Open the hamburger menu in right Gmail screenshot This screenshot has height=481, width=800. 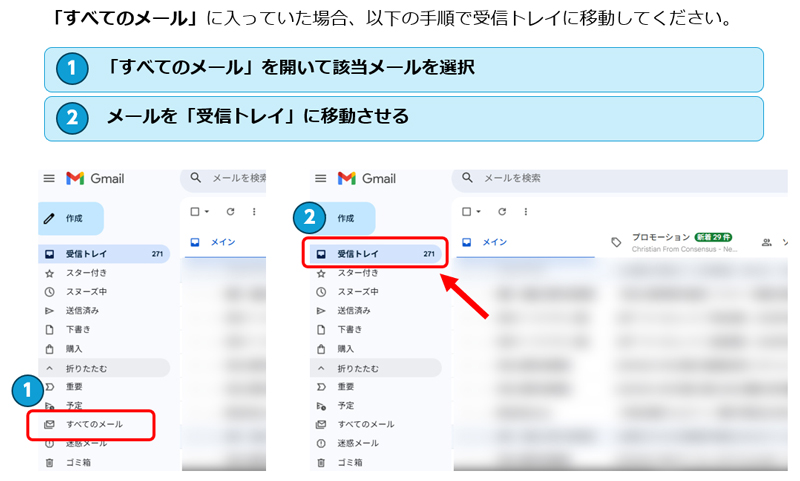(x=320, y=179)
